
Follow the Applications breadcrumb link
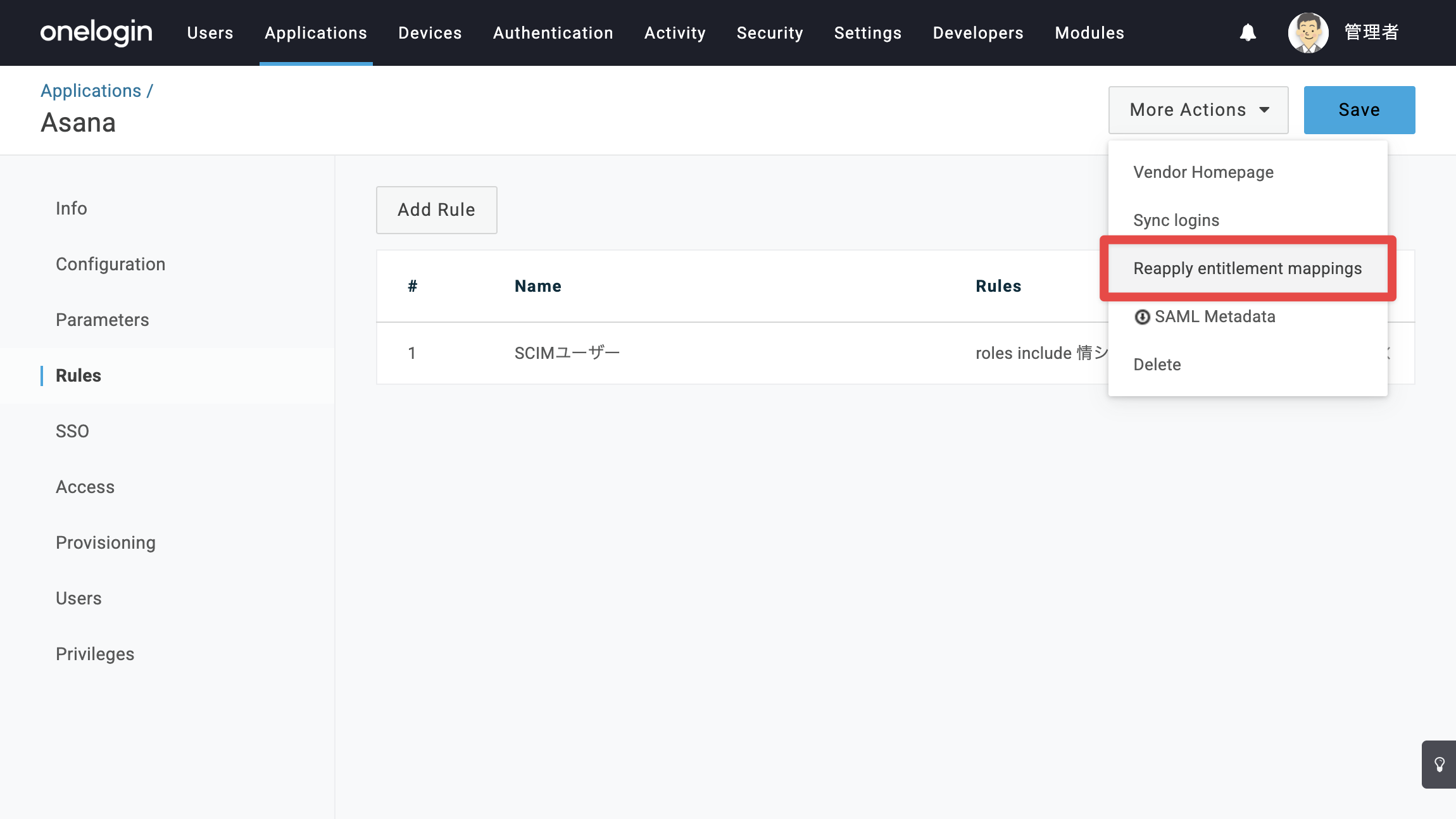click(91, 91)
